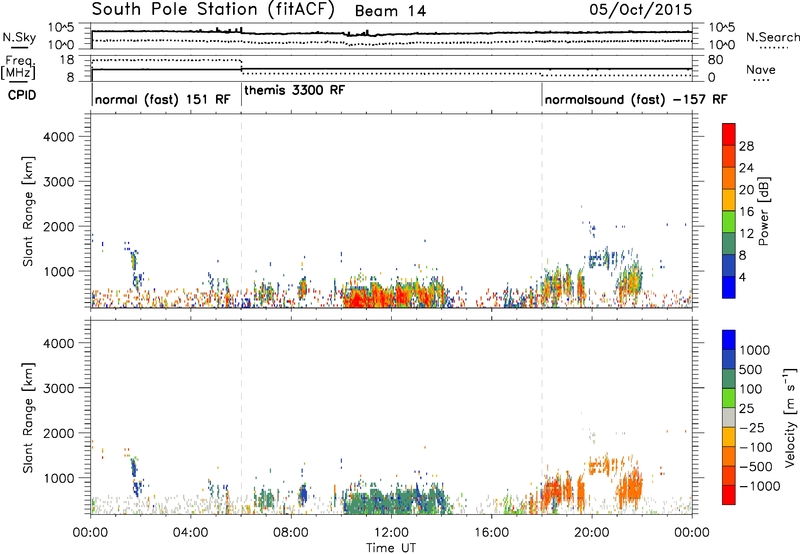The image size is (800, 554).
Task: Click the '1000' tick on Velocity colorbar
Action: coord(755,350)
